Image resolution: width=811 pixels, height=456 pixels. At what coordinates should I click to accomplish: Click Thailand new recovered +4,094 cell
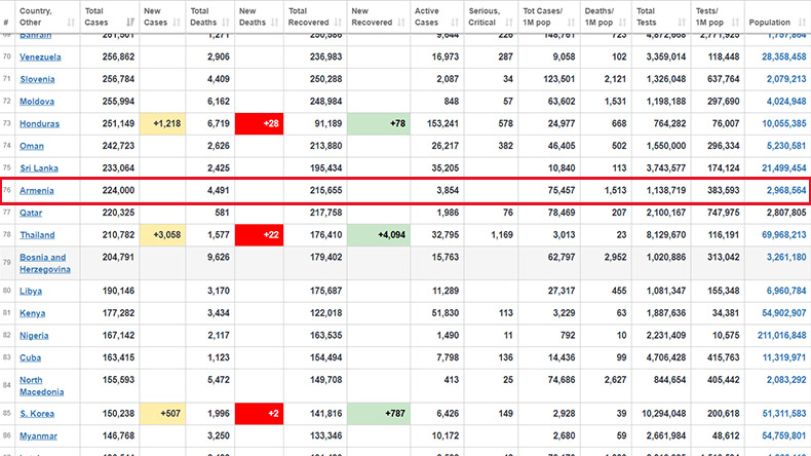pyautogui.click(x=379, y=235)
